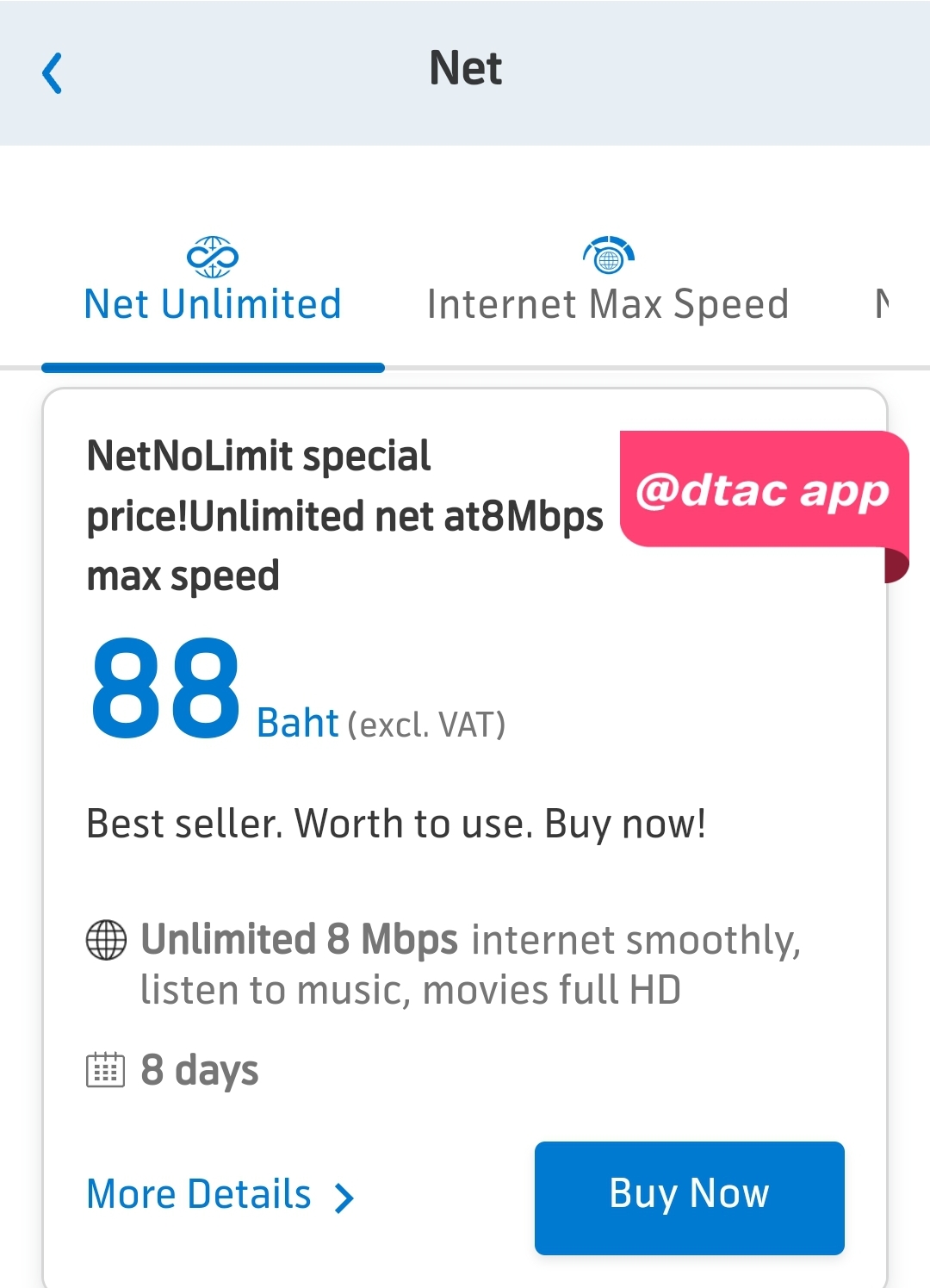Open the More Details link
This screenshot has height=1288, width=930.
[x=199, y=1194]
